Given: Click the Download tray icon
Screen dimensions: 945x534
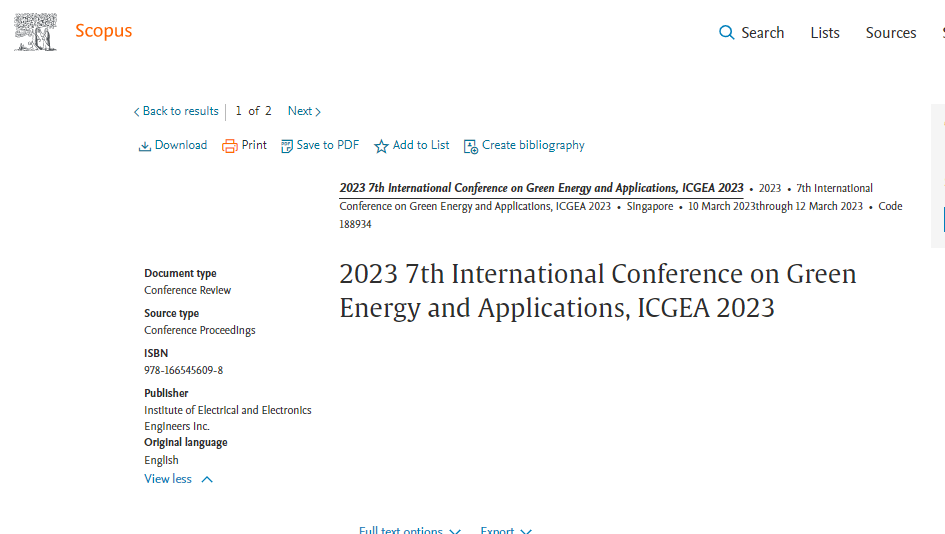Looking at the screenshot, I should click(145, 146).
